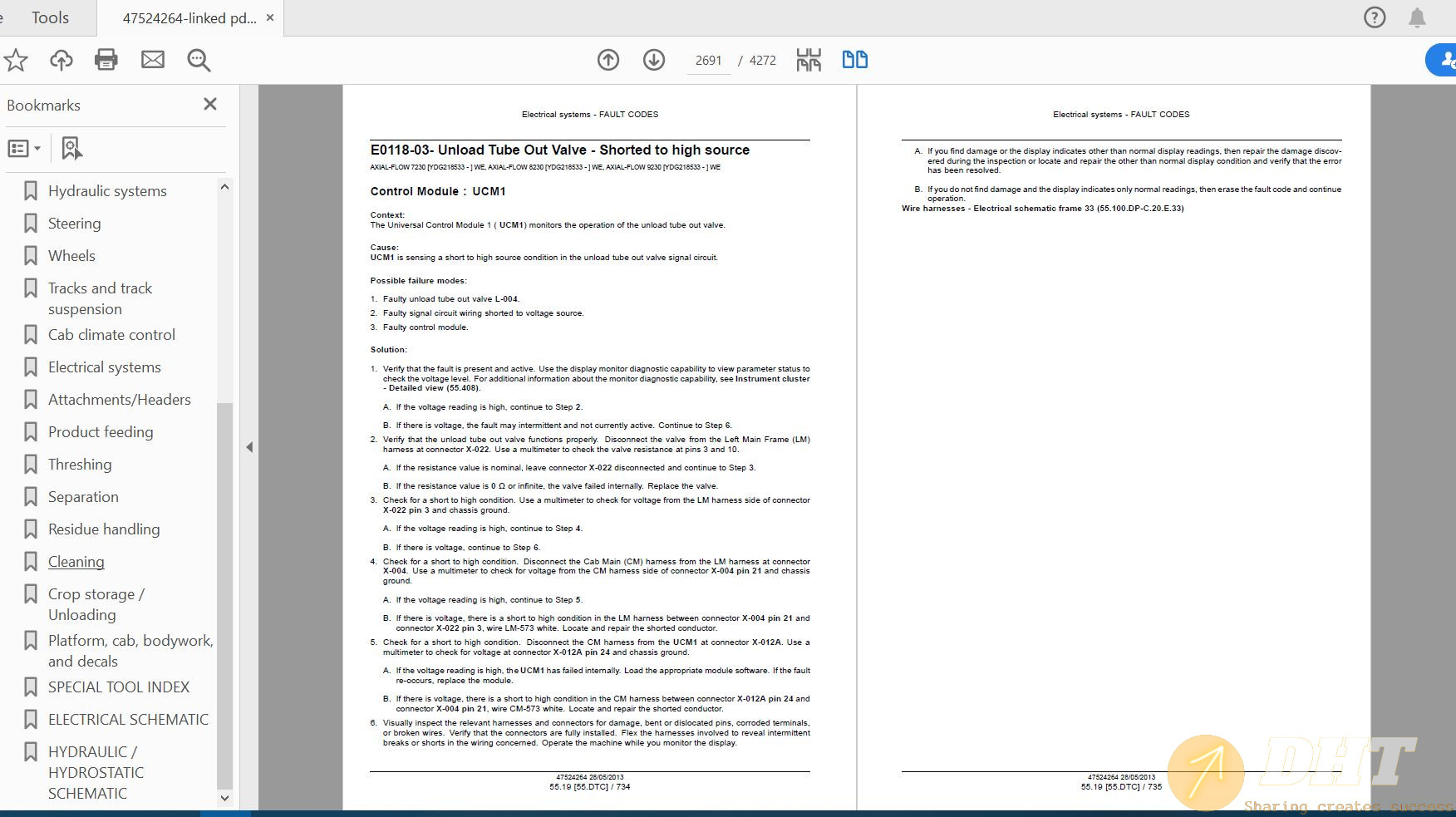Open Cab climate control bookmark
Screen dimensions: 1456x817
tap(111, 335)
